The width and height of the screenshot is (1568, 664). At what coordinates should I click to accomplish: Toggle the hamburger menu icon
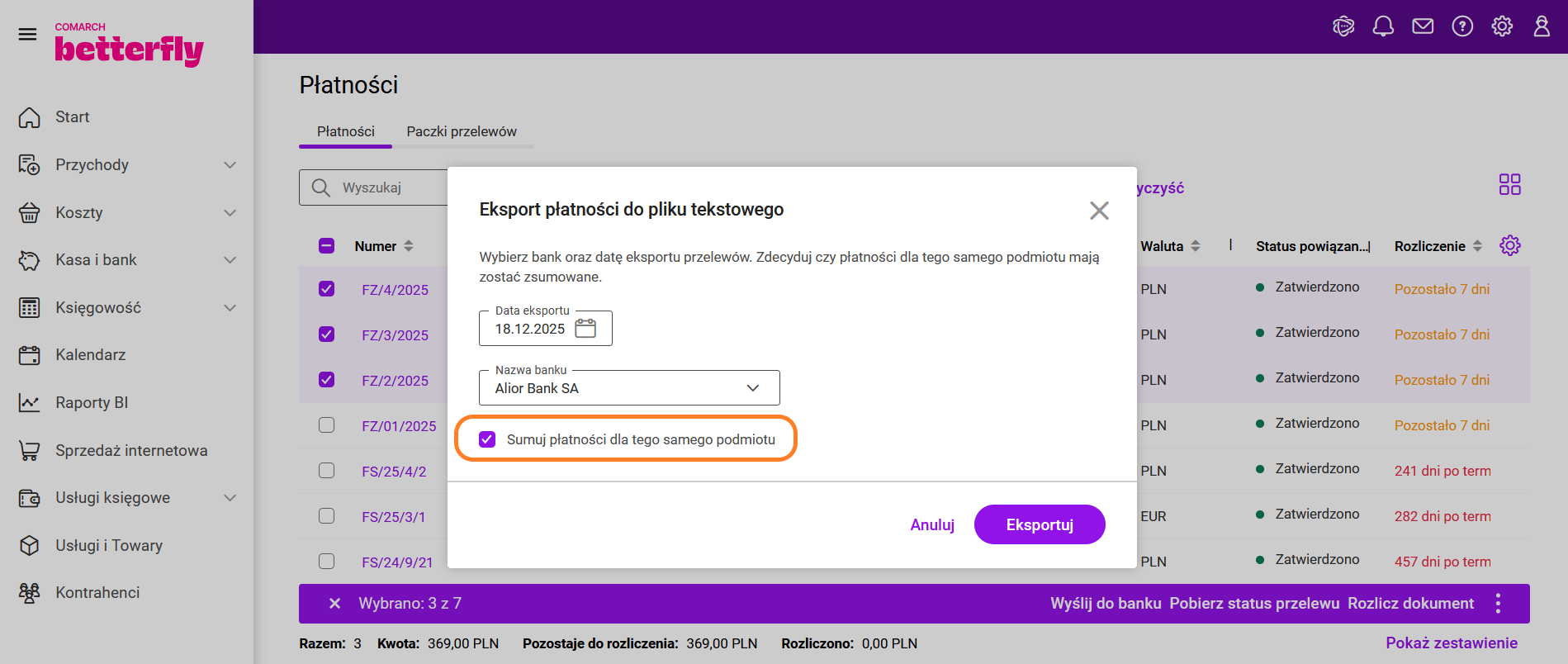(x=27, y=34)
